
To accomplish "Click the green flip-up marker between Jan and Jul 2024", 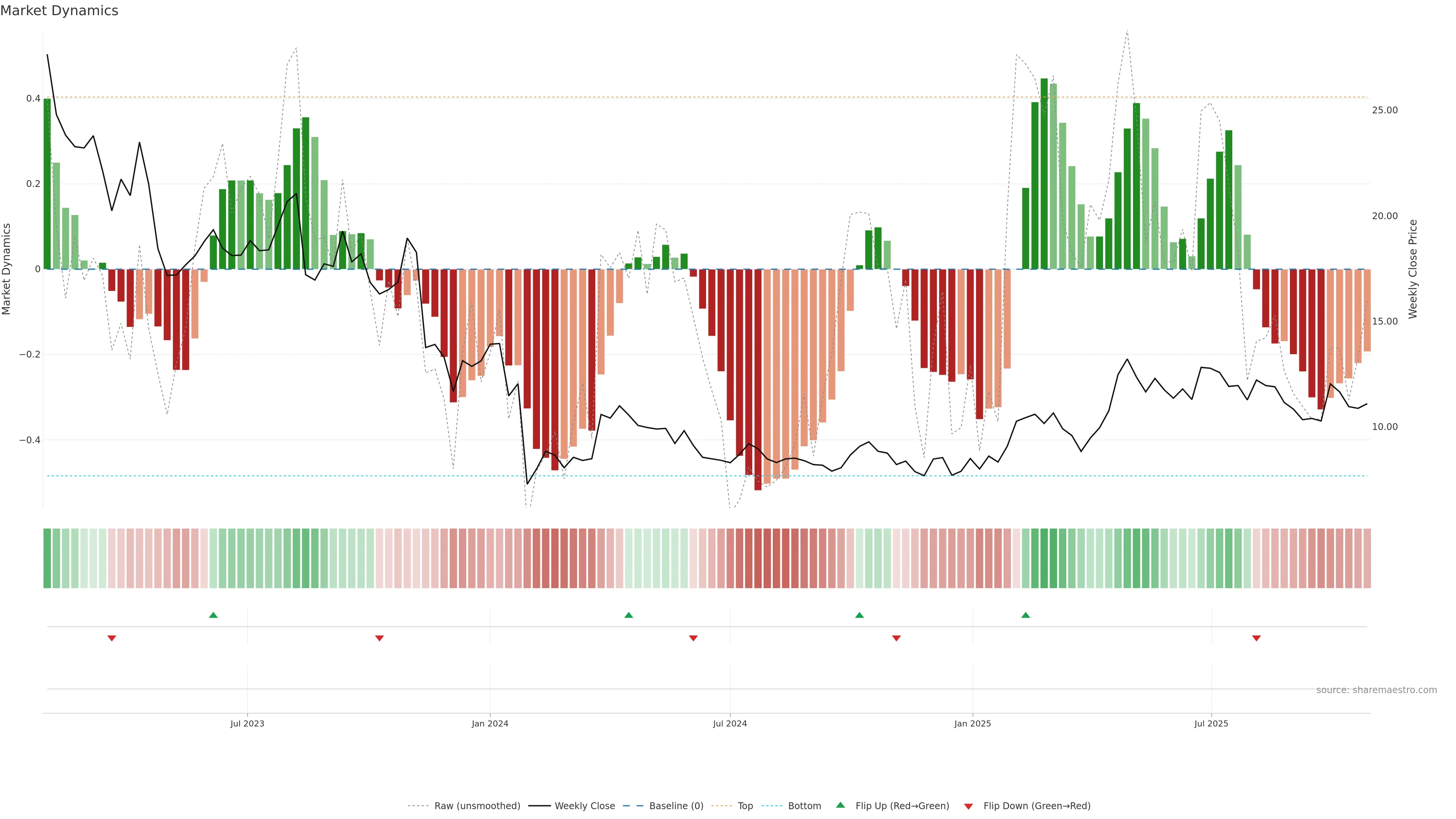I will click(629, 615).
